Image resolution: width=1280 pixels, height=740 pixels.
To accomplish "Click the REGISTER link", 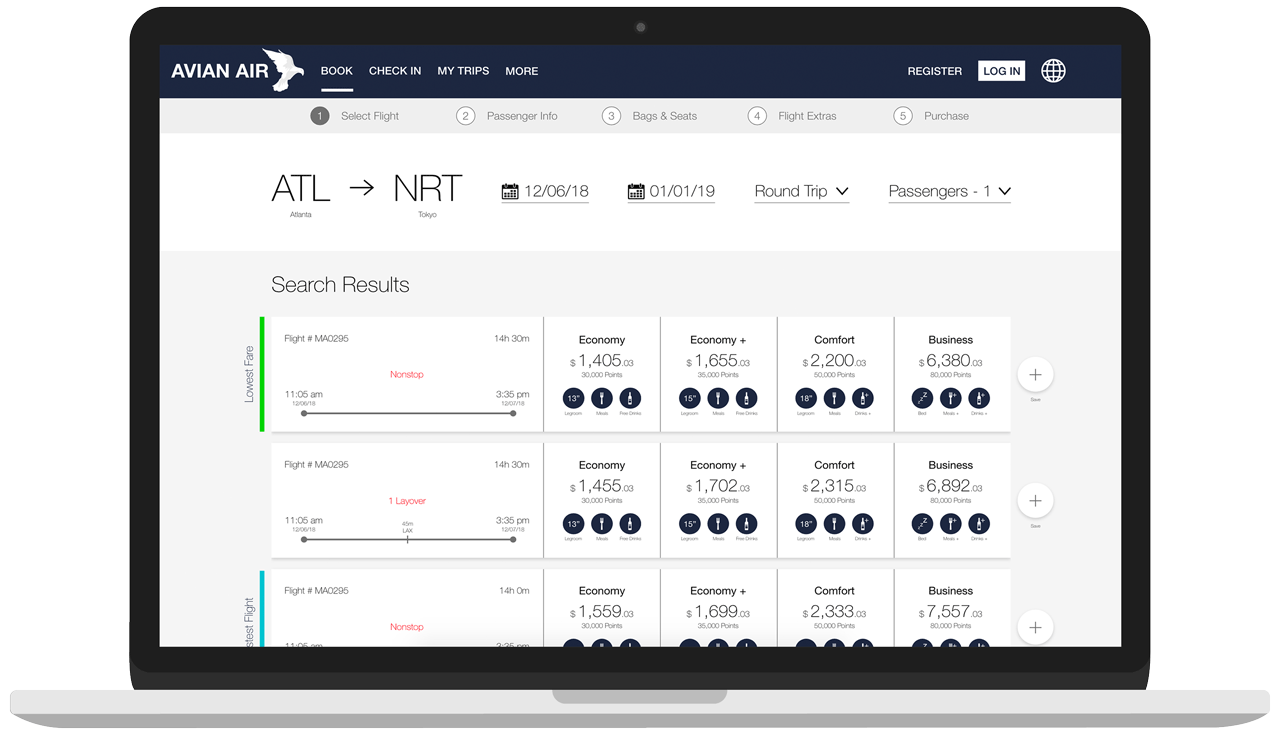I will [935, 71].
